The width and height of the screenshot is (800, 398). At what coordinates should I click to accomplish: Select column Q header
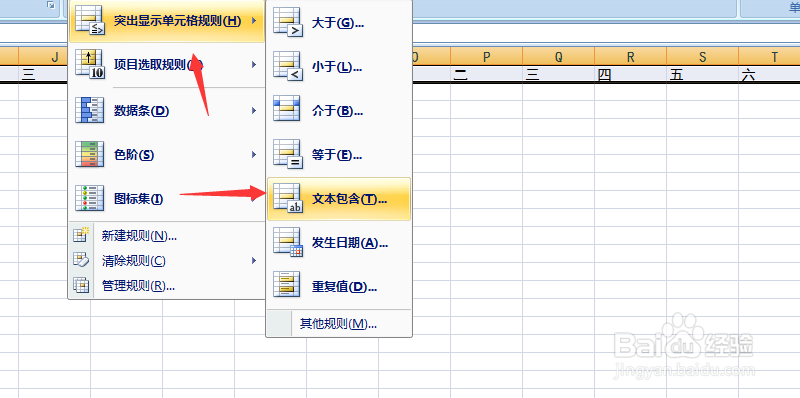pos(558,57)
